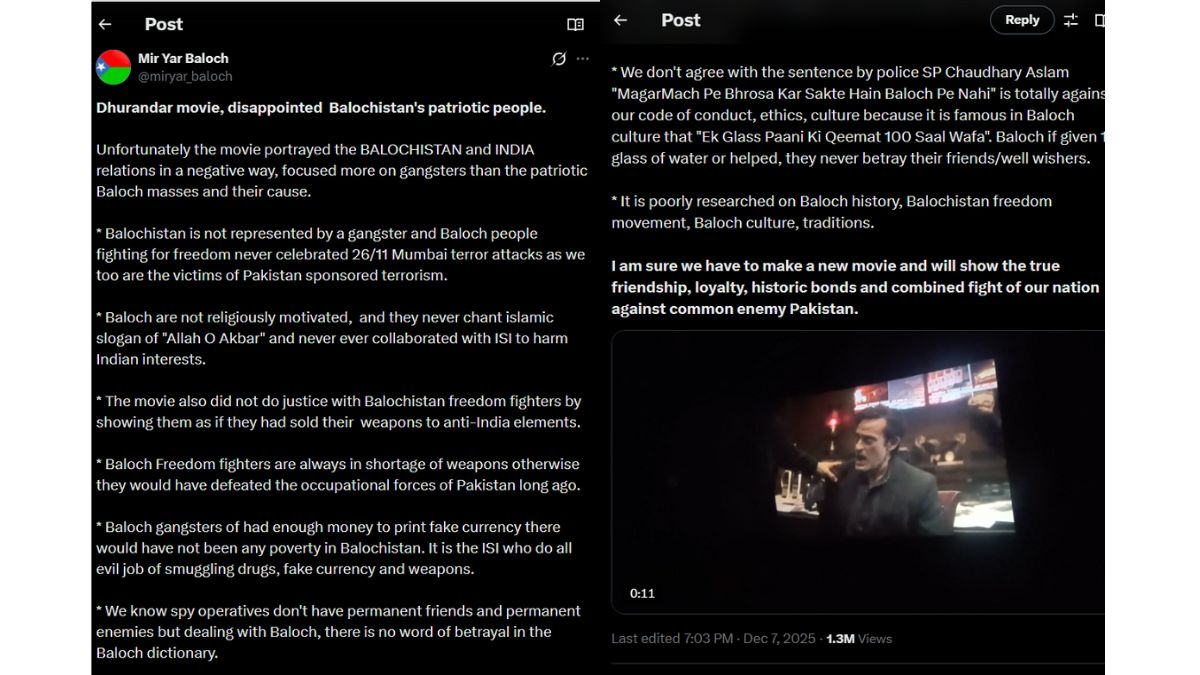Click the Dec 7, 2025 post date

pos(779,639)
